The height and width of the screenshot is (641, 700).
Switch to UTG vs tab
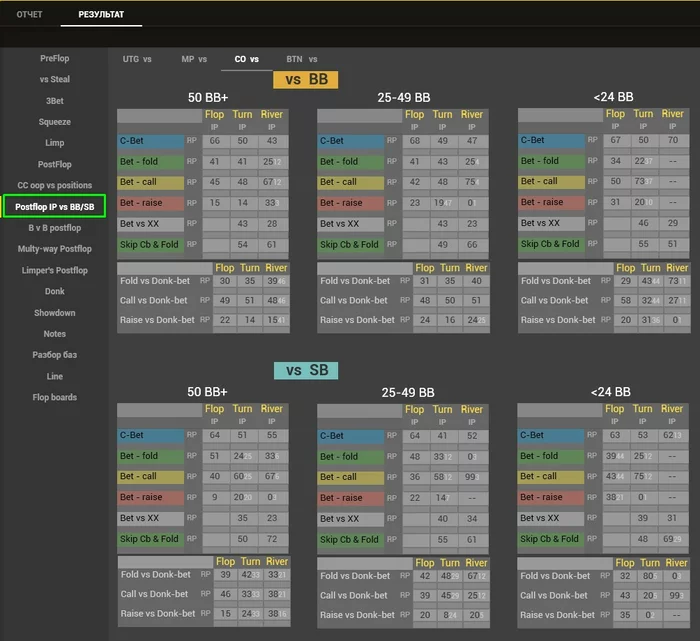pos(137,59)
